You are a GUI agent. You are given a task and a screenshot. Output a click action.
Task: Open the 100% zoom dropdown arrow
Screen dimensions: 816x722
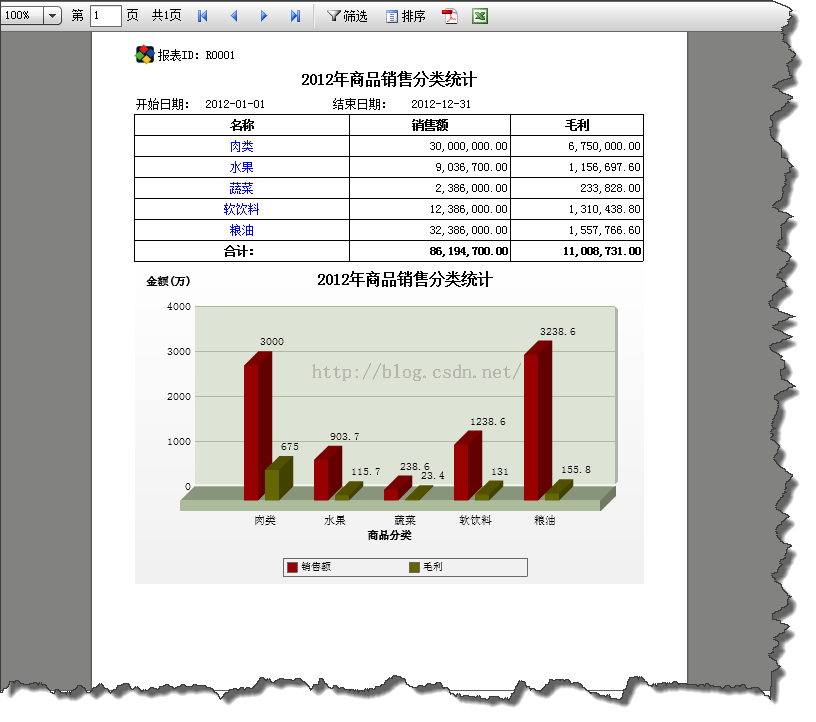pos(52,16)
